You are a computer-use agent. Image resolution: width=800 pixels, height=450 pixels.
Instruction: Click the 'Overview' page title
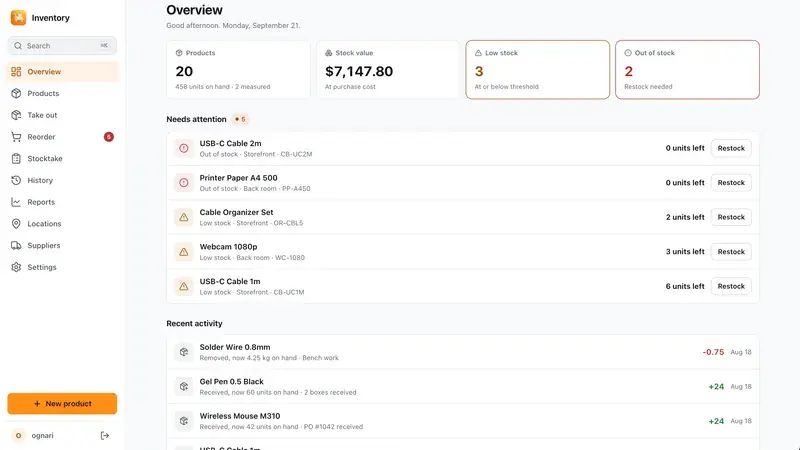[x=194, y=10]
